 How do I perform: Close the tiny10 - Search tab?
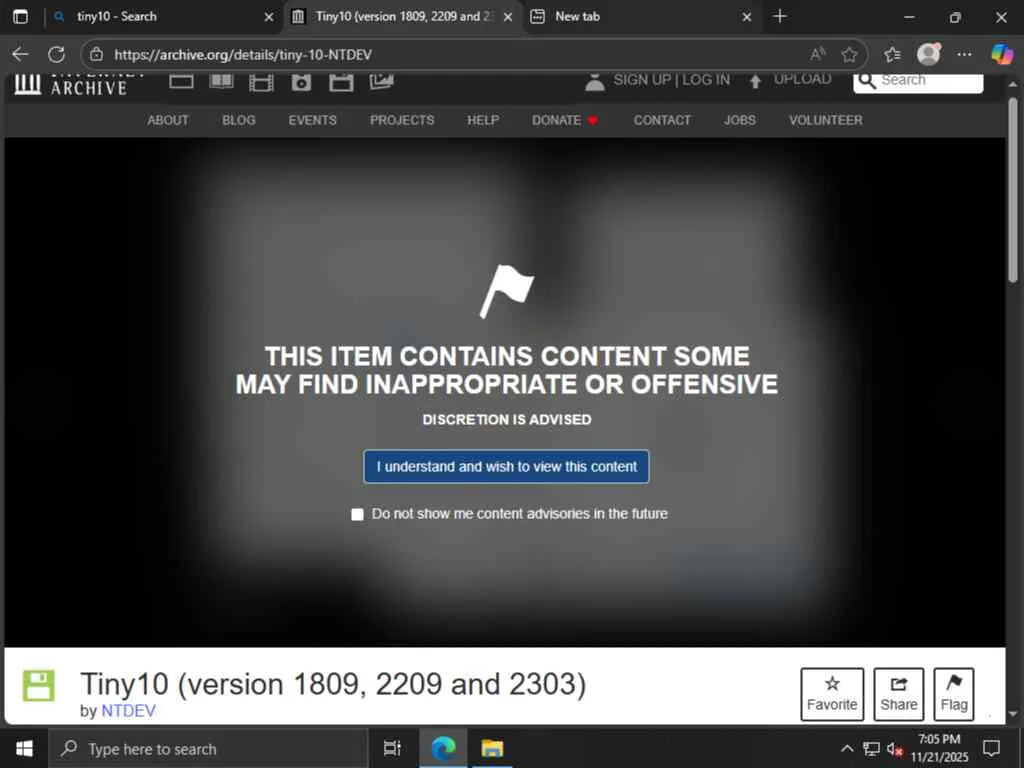click(268, 17)
